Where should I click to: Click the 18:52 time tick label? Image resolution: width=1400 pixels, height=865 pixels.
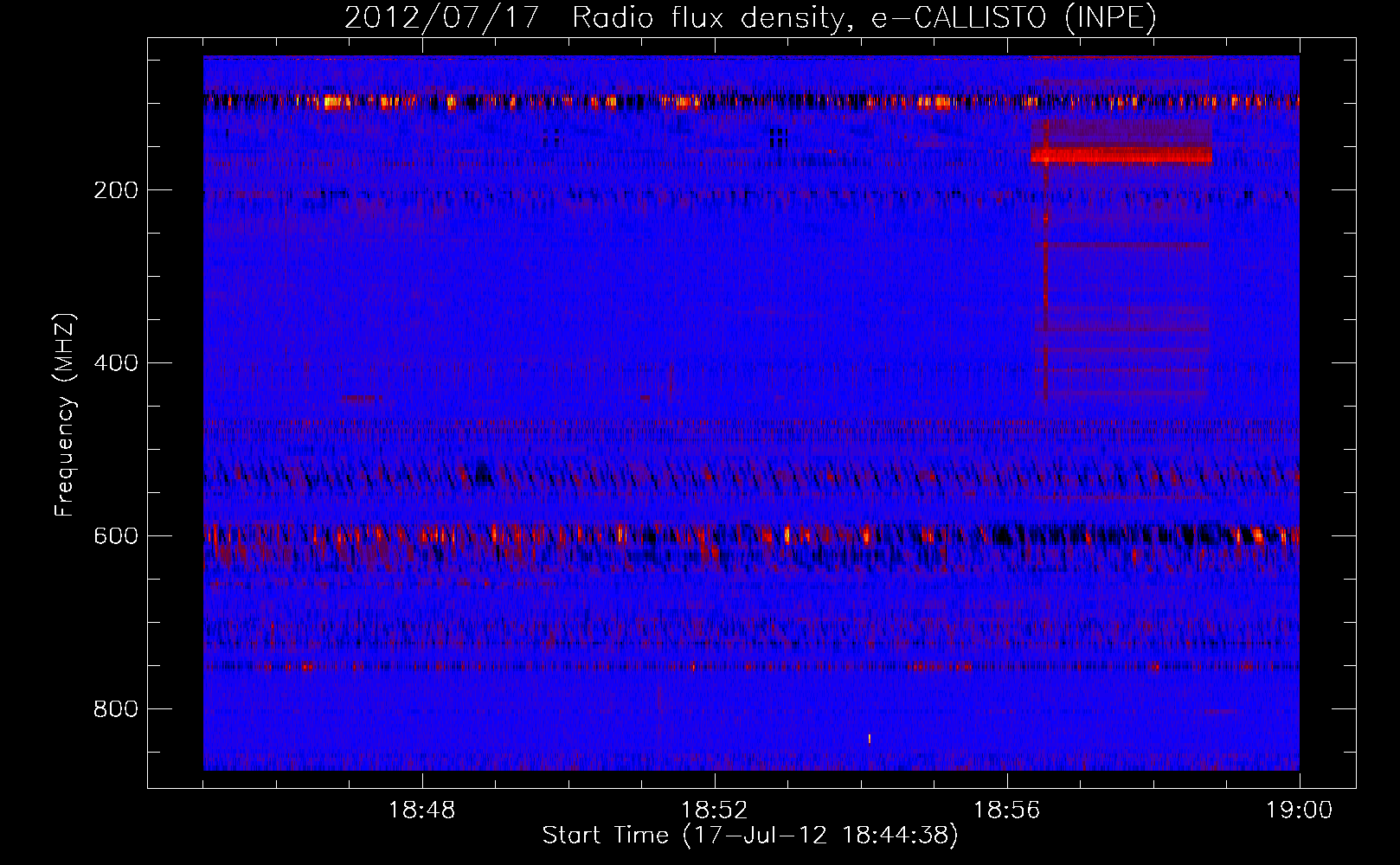(715, 811)
